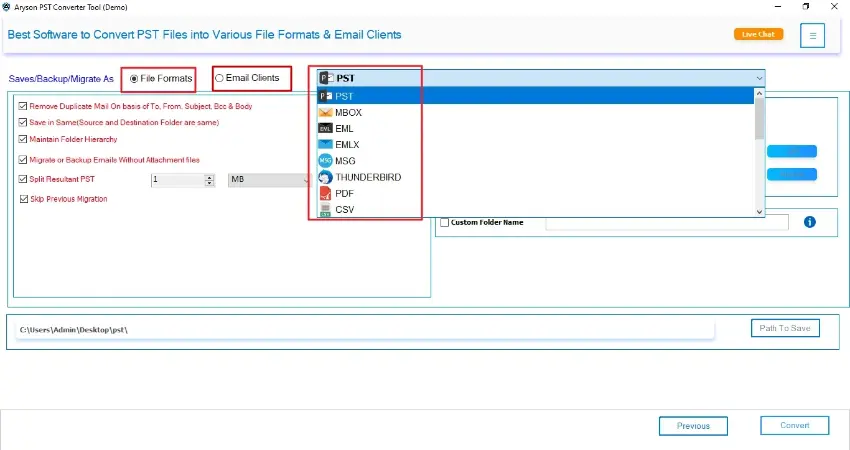850x450 pixels.
Task: Click the Live Chat button
Action: pos(758,34)
